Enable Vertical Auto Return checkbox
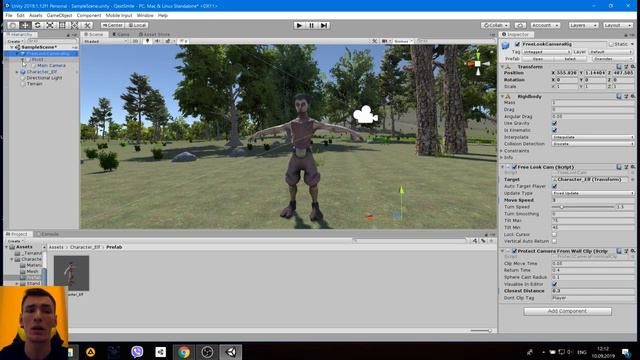The image size is (640, 360). 554,241
